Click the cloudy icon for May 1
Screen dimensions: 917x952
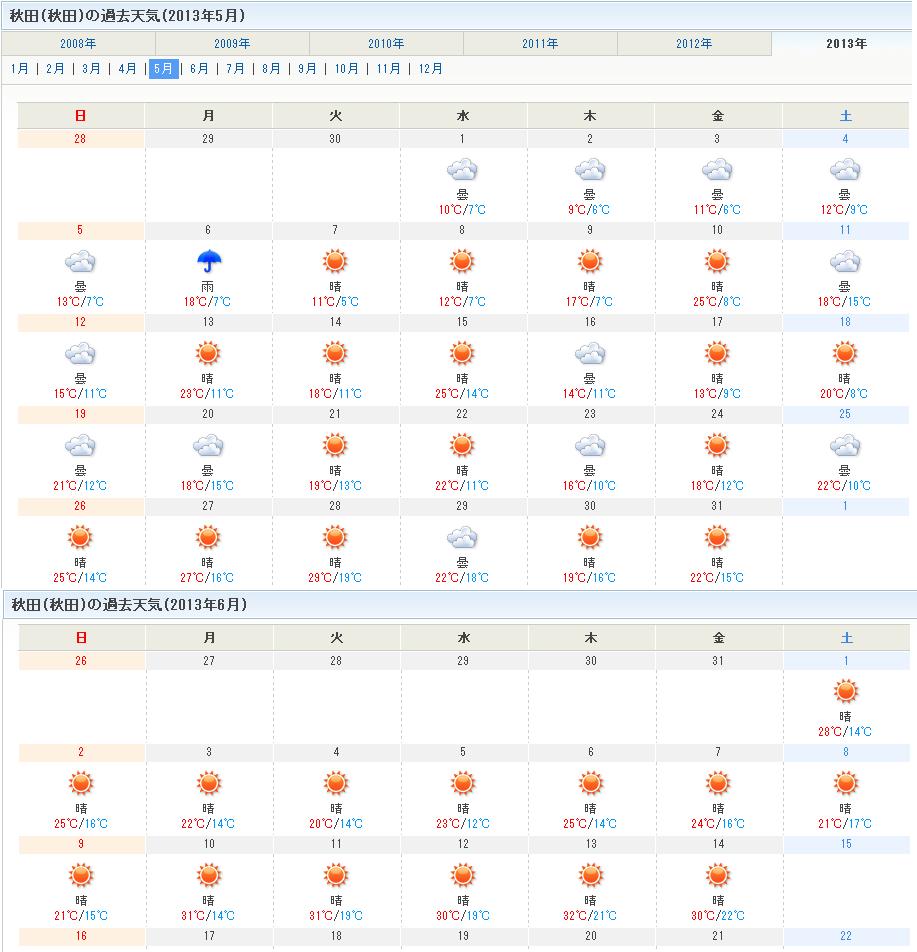(x=462, y=170)
